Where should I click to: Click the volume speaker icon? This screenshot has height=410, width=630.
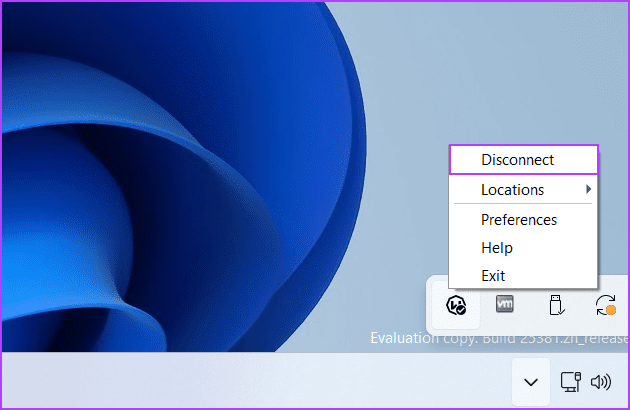point(601,381)
